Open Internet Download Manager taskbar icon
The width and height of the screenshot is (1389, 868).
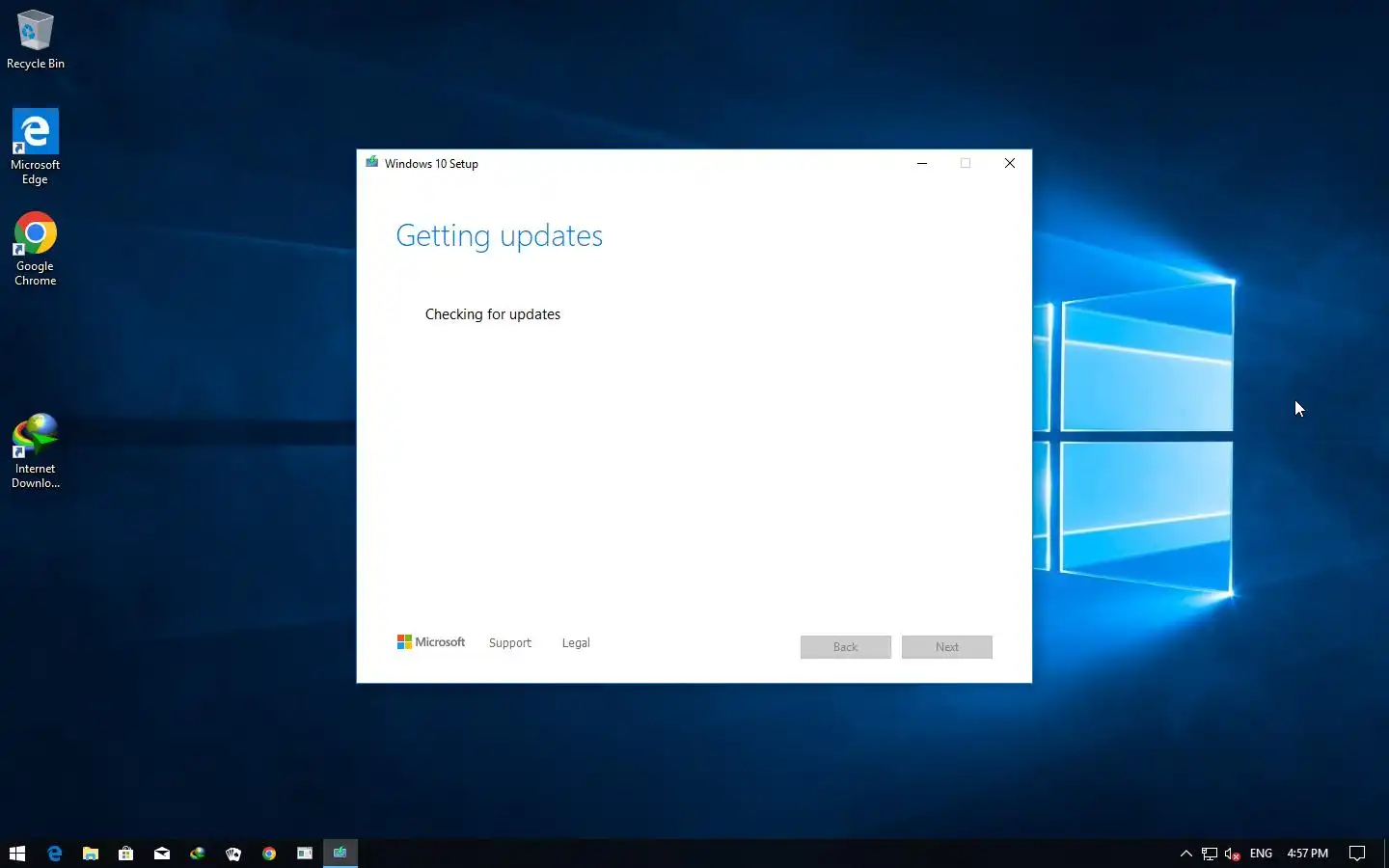click(198, 854)
